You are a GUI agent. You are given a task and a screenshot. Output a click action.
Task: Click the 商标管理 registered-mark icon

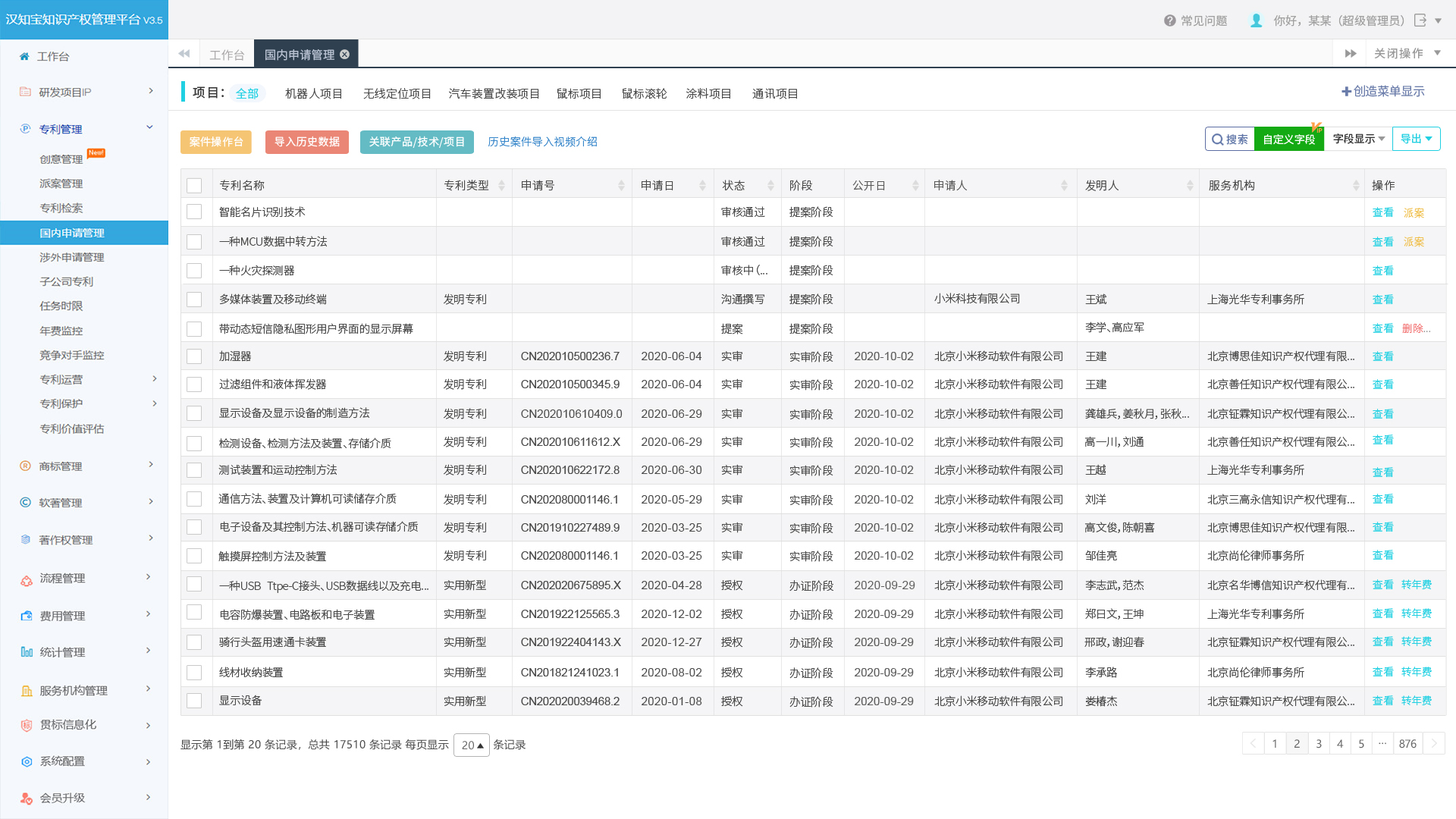25,466
